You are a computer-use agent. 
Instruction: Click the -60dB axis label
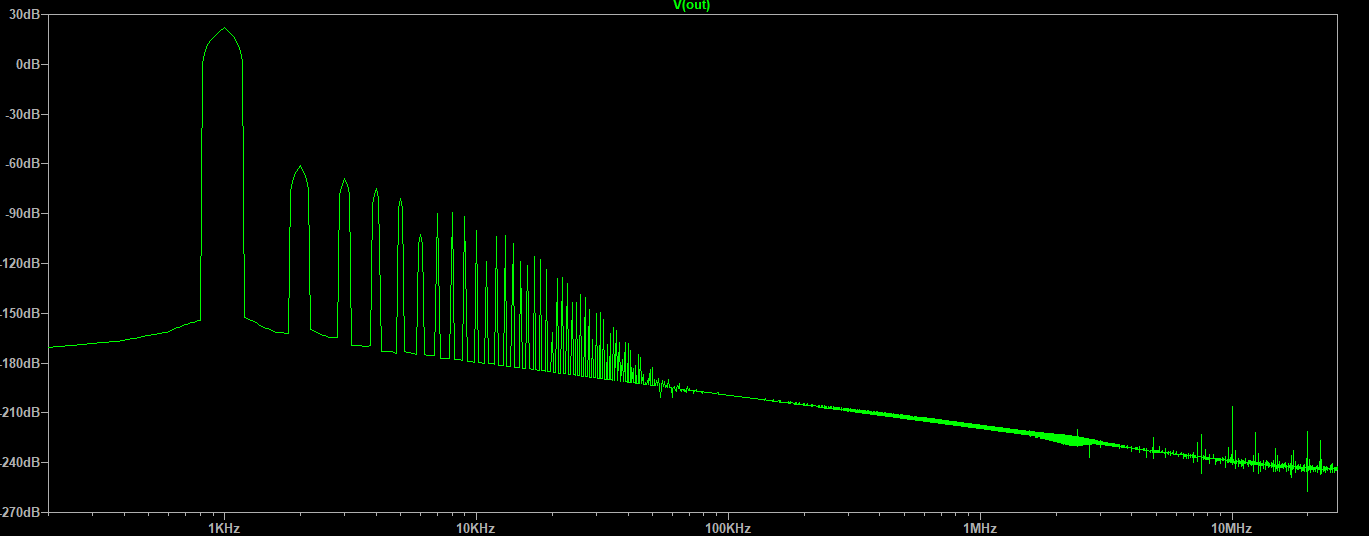pos(24,163)
